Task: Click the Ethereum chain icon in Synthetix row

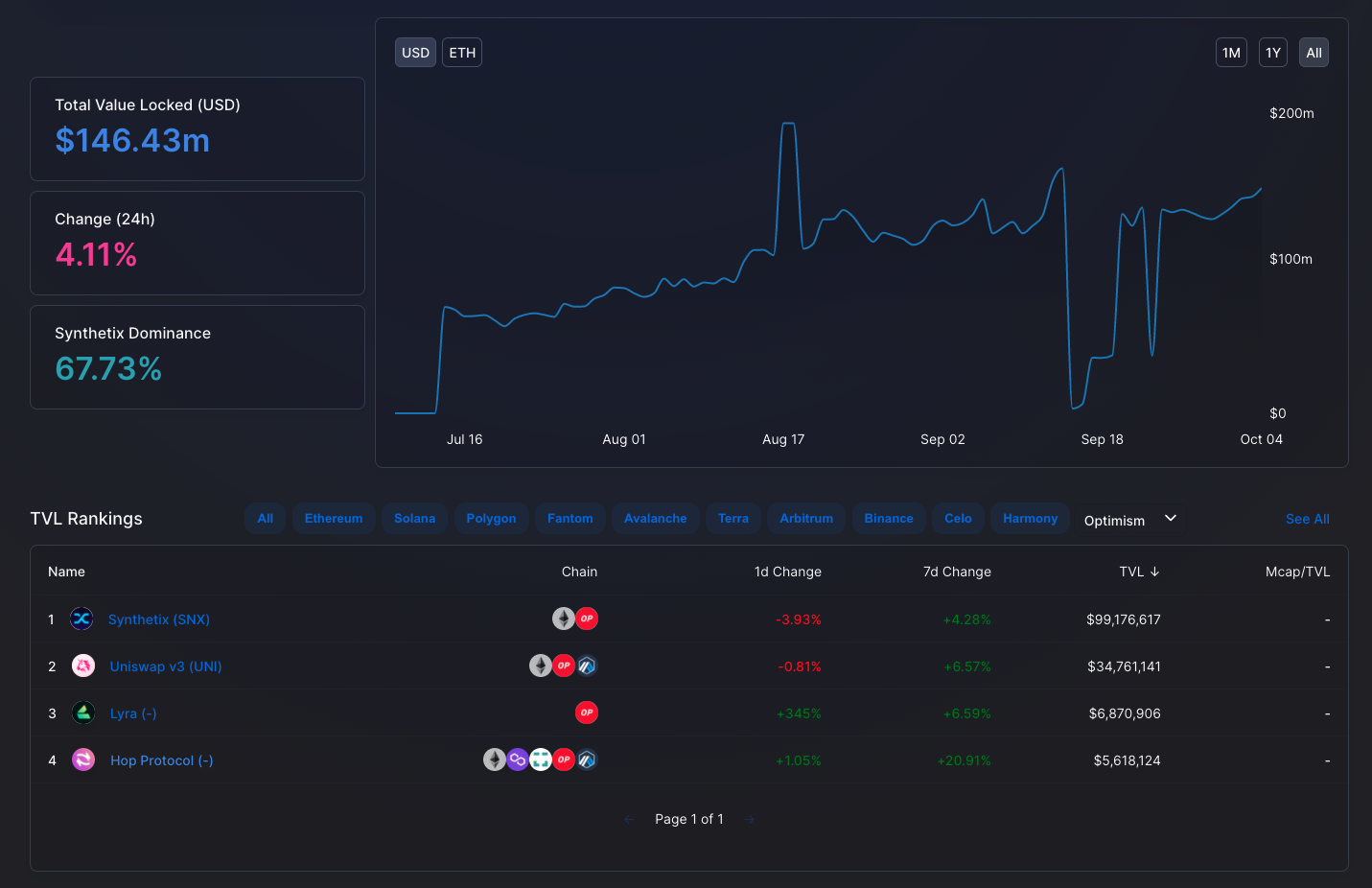Action: (x=564, y=619)
